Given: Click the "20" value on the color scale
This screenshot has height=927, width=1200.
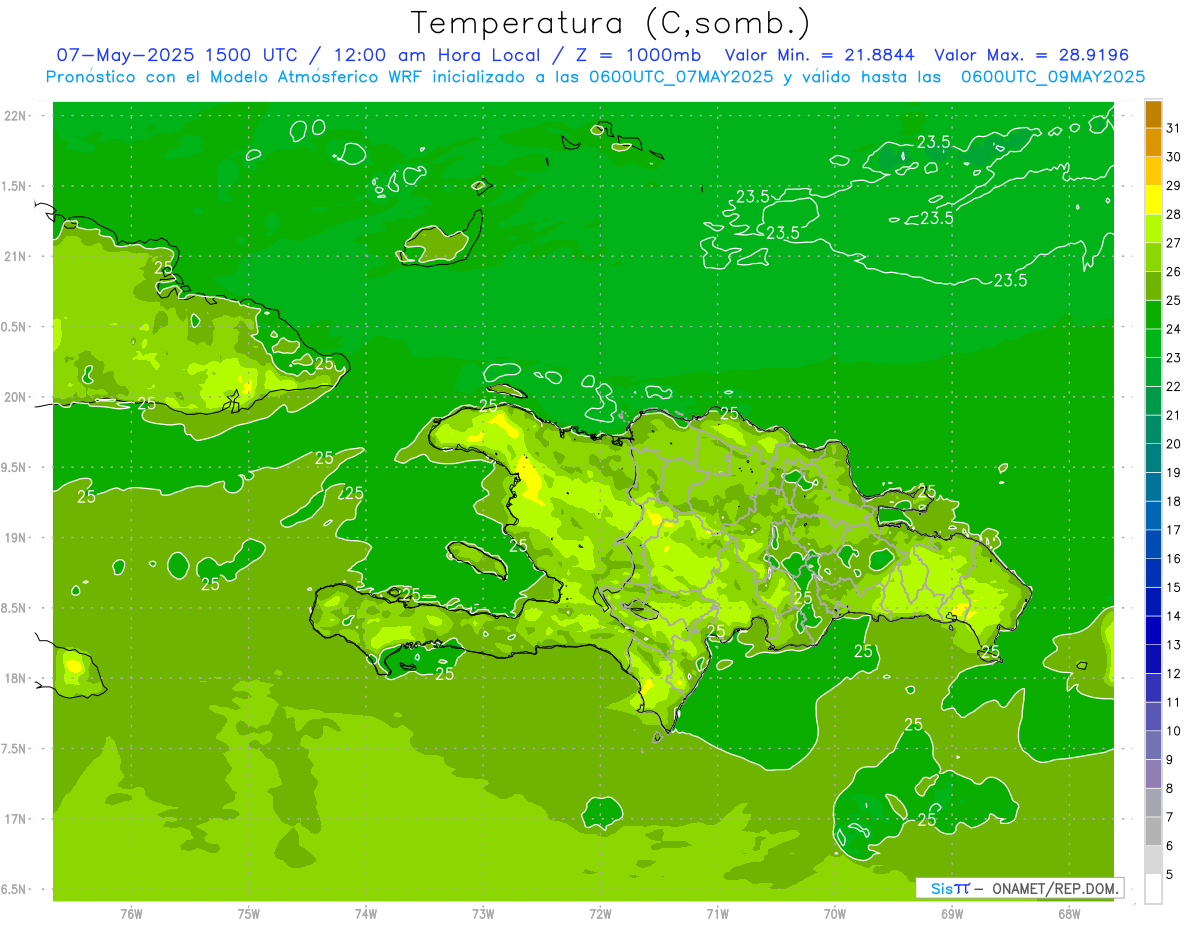Looking at the screenshot, I should (1173, 444).
